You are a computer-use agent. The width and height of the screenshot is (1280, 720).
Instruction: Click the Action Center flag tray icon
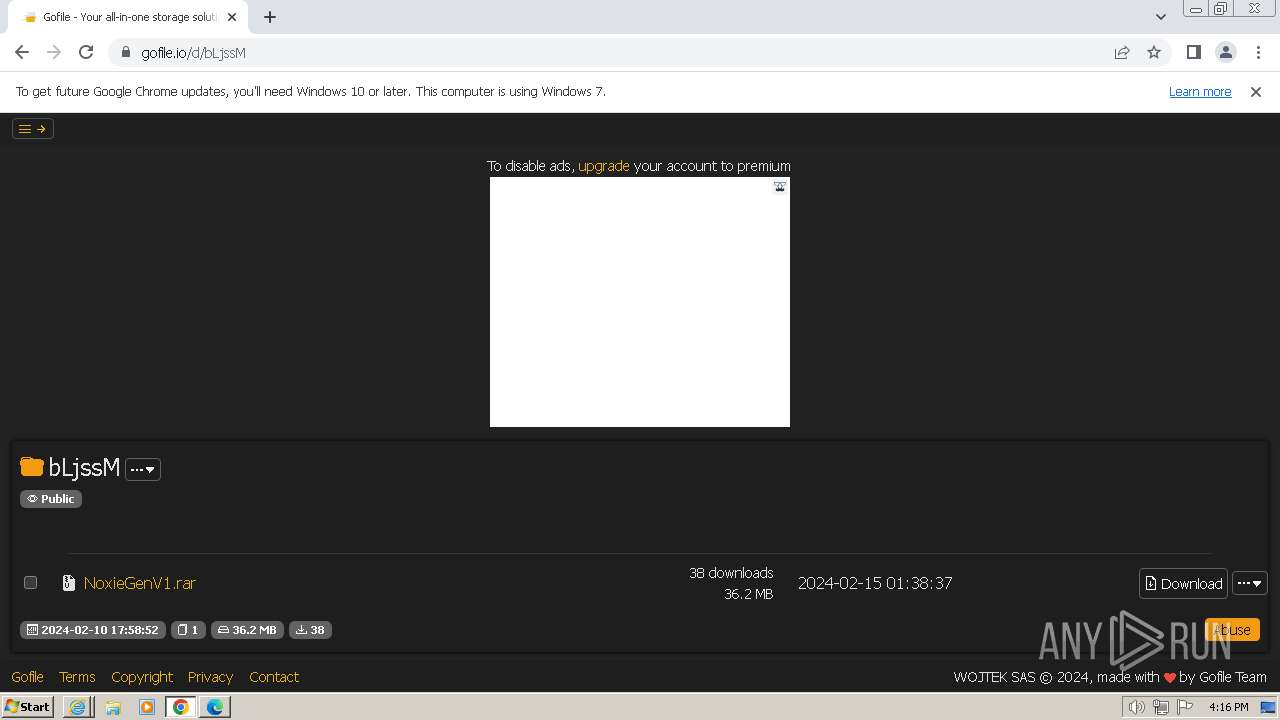[x=1185, y=707]
